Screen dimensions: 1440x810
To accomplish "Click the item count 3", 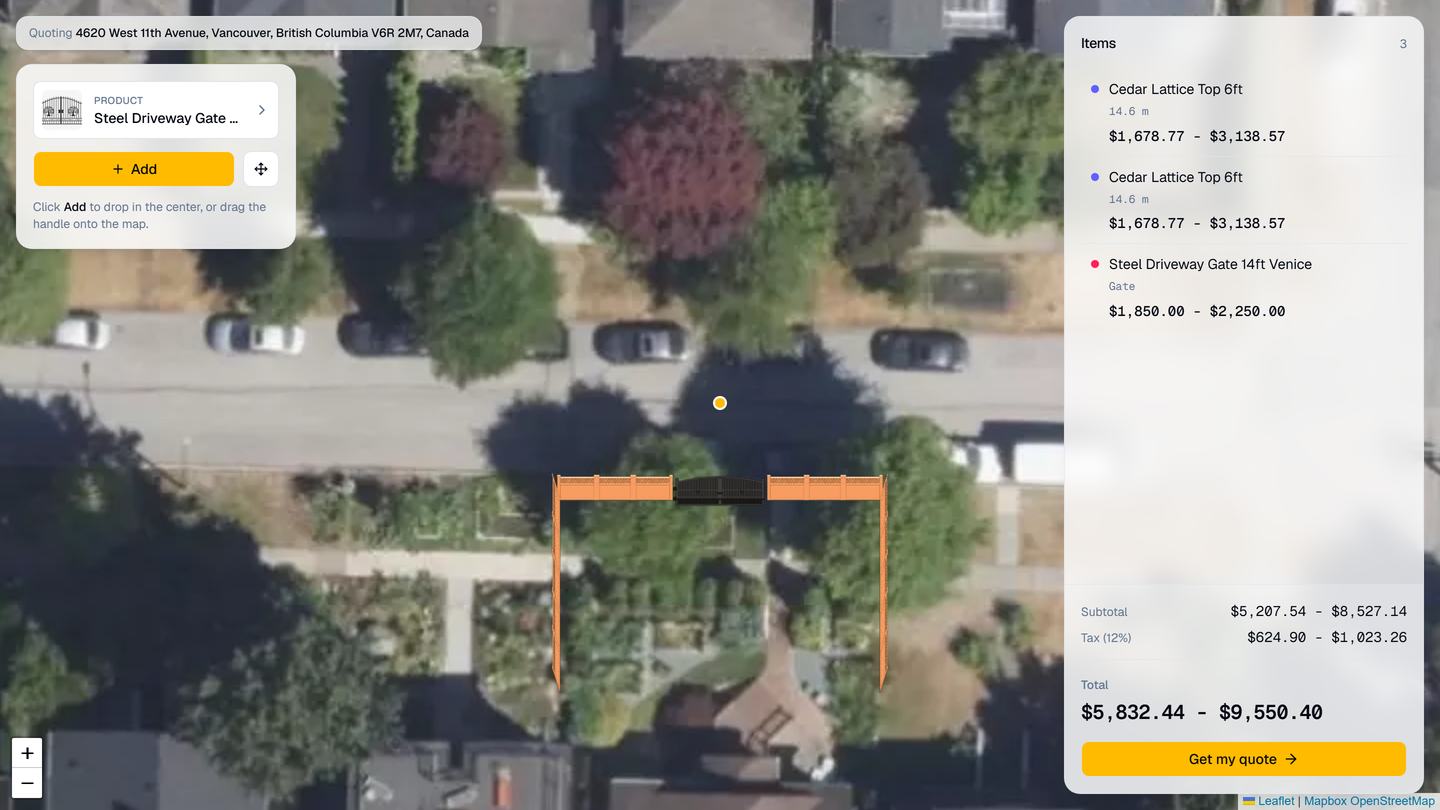I will click(1403, 44).
